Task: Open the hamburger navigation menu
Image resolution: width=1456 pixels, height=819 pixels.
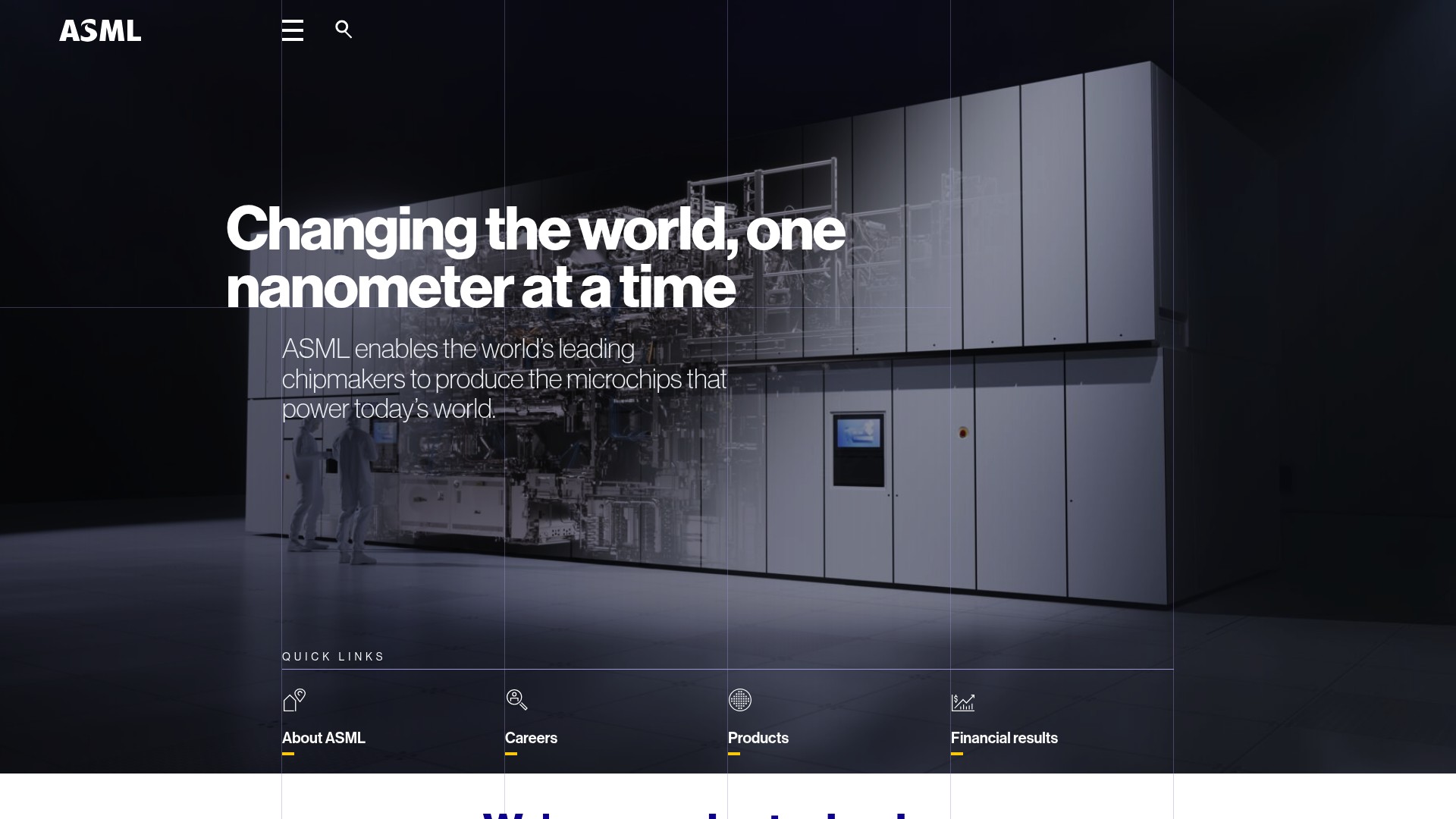Action: coord(293,30)
